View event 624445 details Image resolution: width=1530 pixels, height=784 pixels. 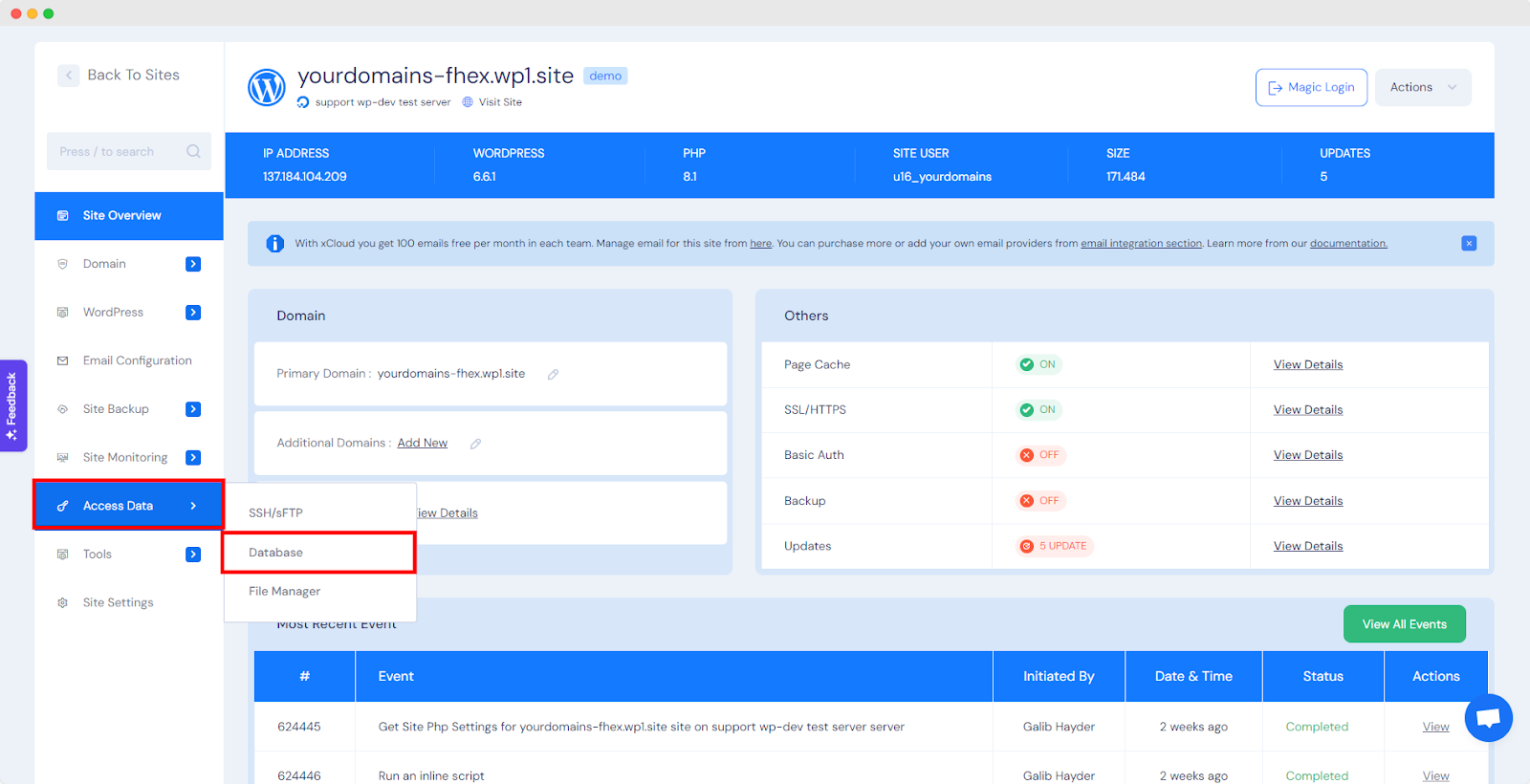[x=1435, y=728]
